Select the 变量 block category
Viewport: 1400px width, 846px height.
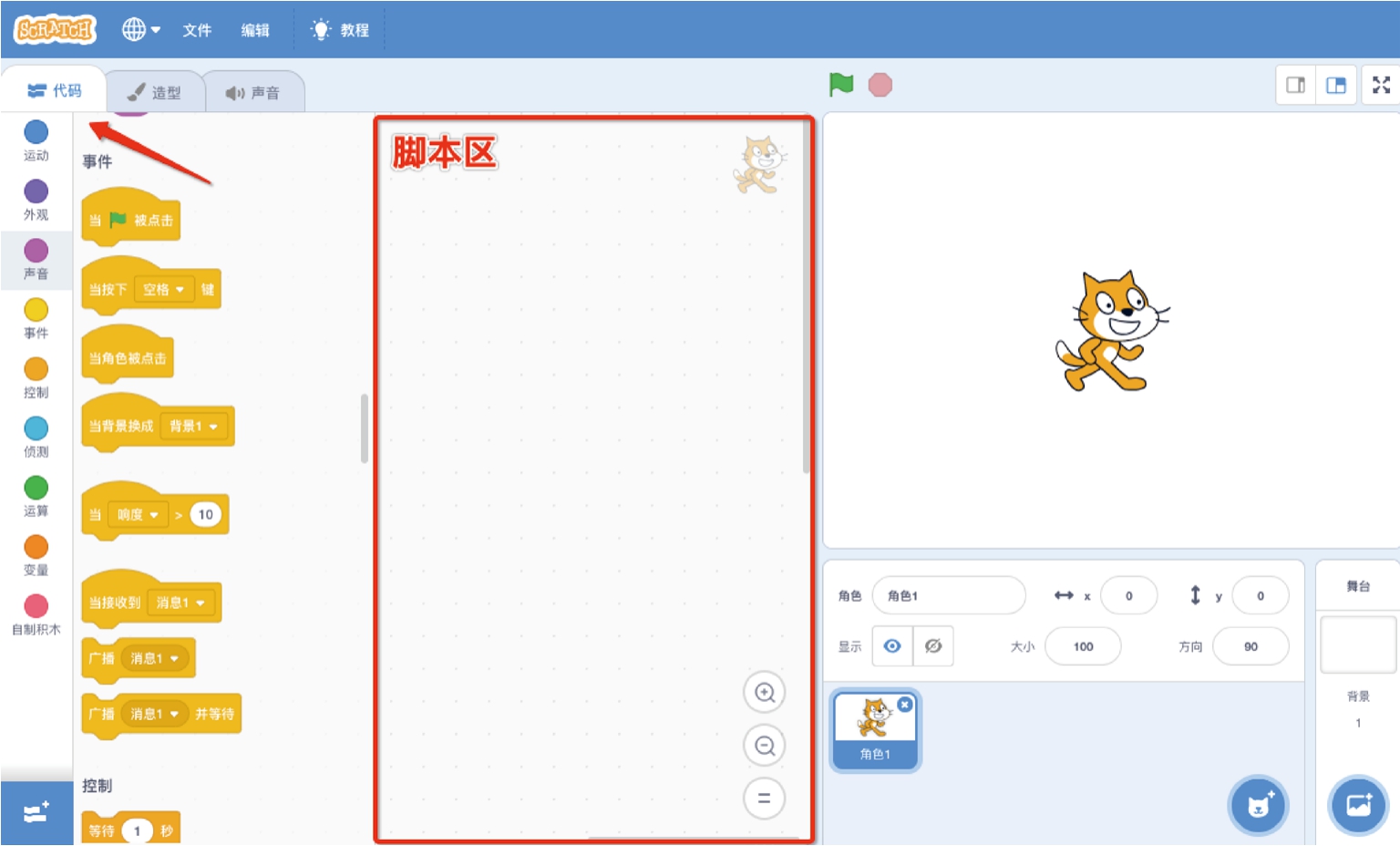36,556
